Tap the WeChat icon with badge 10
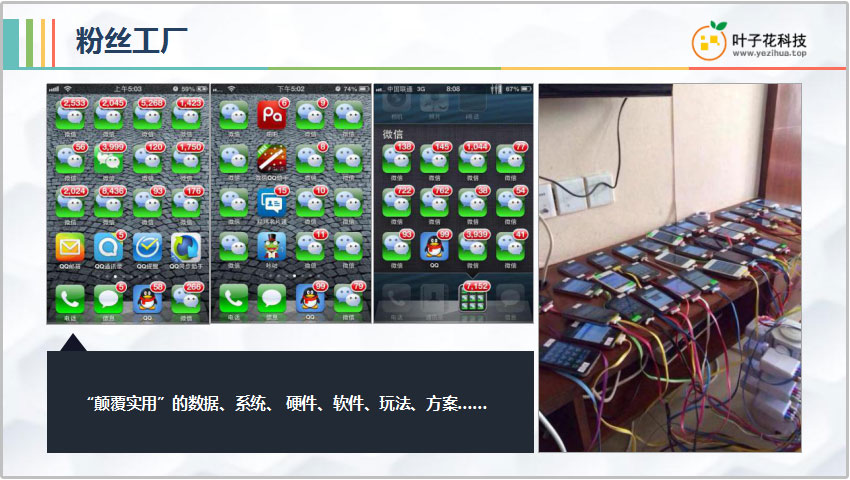The width and height of the screenshot is (850, 480). (x=310, y=203)
